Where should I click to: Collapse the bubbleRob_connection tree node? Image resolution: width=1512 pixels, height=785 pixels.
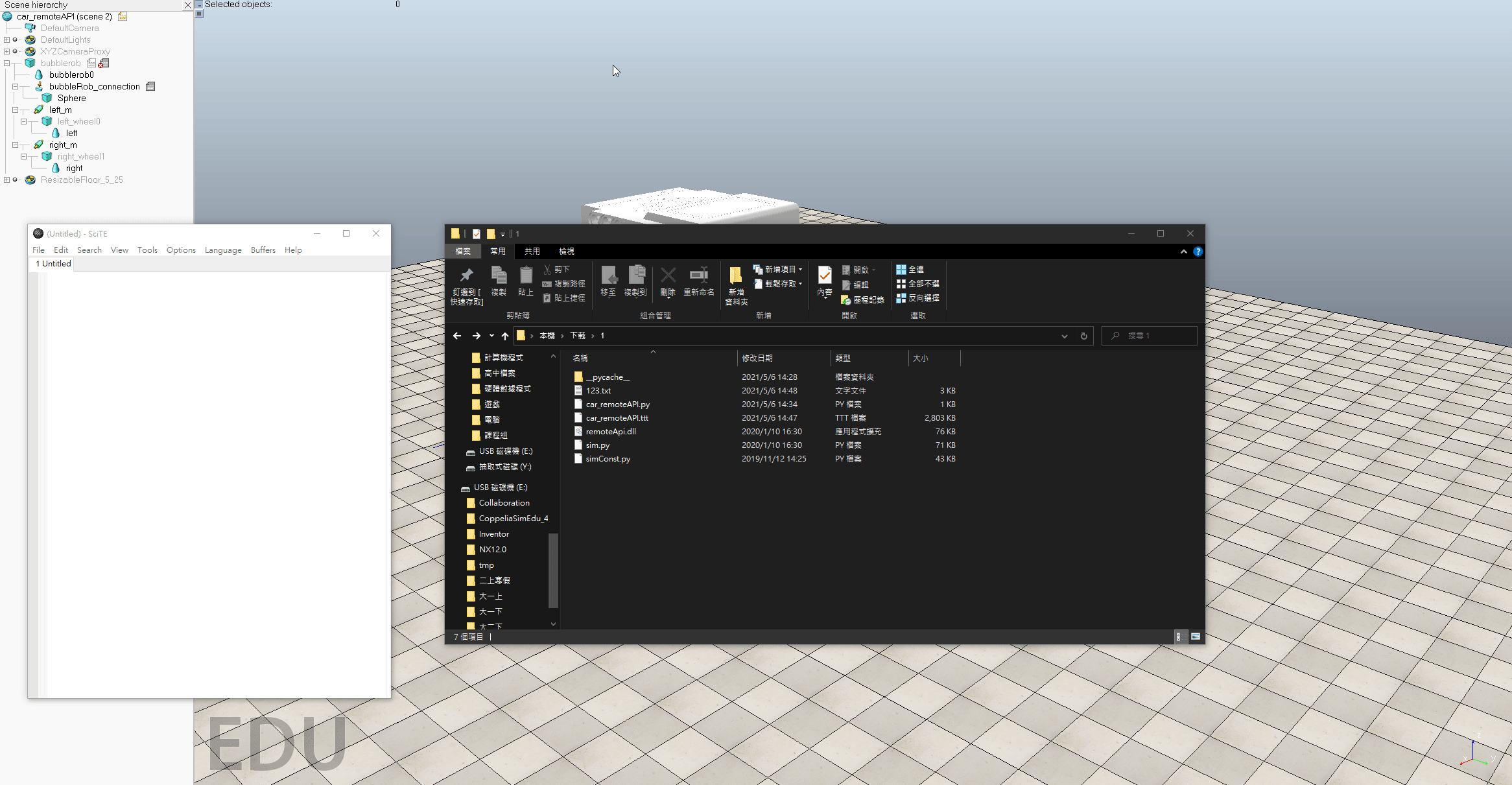tap(15, 86)
